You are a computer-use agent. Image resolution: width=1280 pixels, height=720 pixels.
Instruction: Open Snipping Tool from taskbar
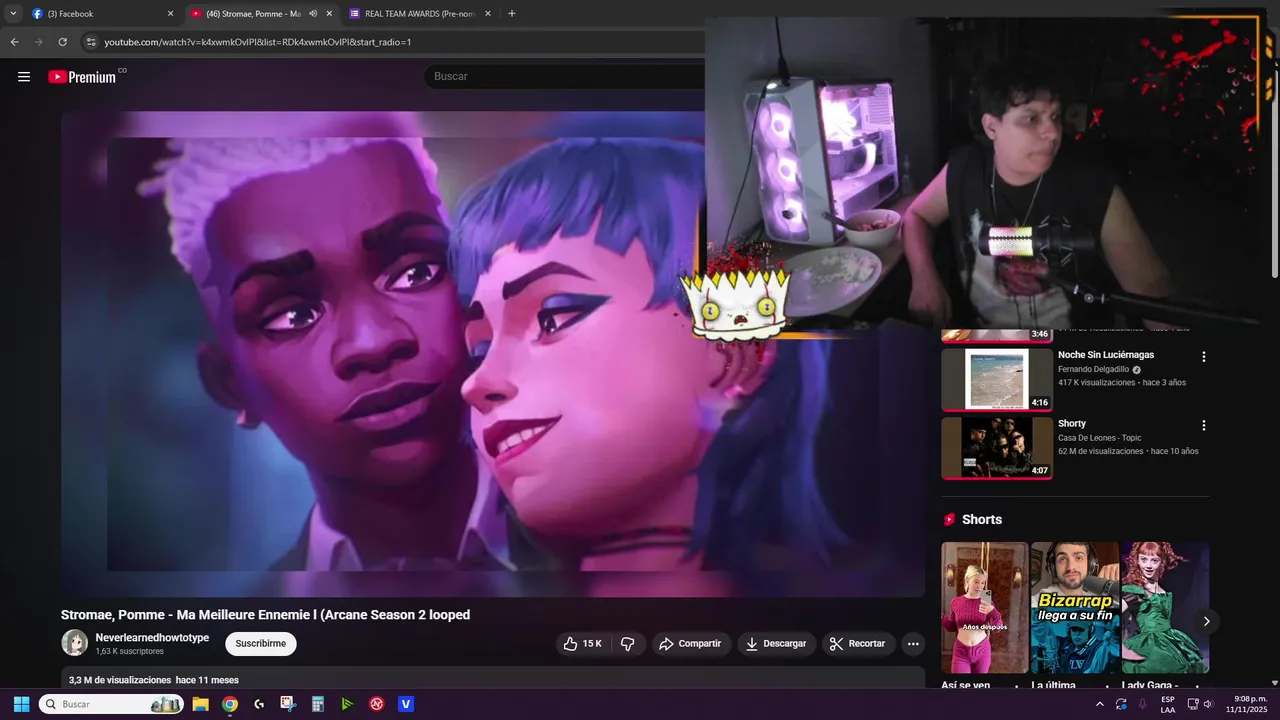(288, 704)
